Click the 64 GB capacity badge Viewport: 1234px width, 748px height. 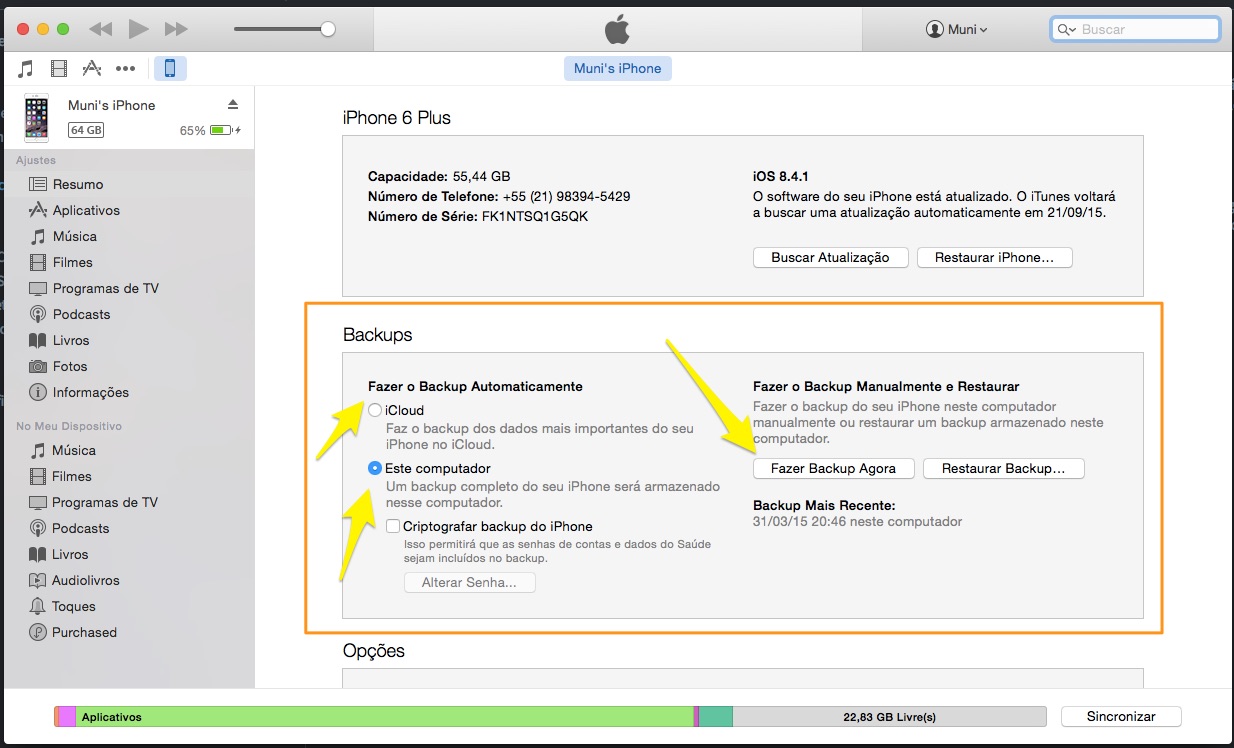pyautogui.click(x=86, y=130)
